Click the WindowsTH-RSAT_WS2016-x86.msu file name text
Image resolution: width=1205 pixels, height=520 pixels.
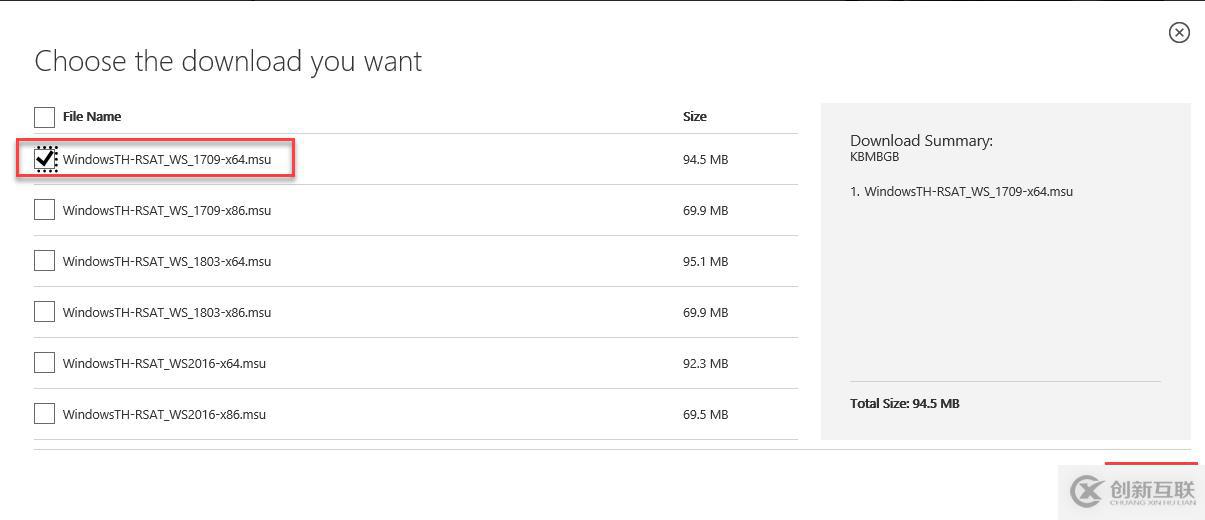coord(164,414)
